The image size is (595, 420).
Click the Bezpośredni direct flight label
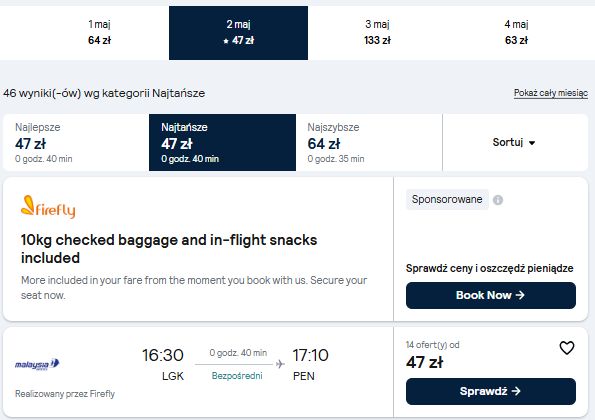tap(237, 376)
